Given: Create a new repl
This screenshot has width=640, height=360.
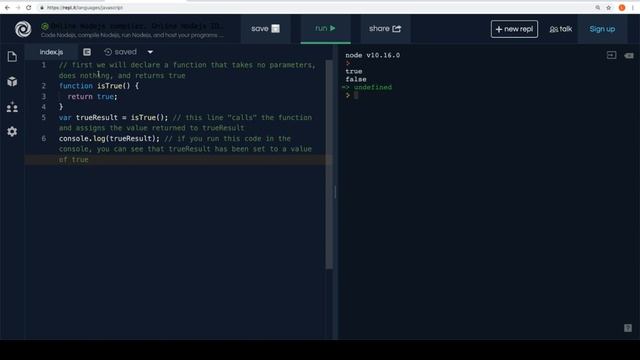Looking at the screenshot, I should tap(514, 29).
